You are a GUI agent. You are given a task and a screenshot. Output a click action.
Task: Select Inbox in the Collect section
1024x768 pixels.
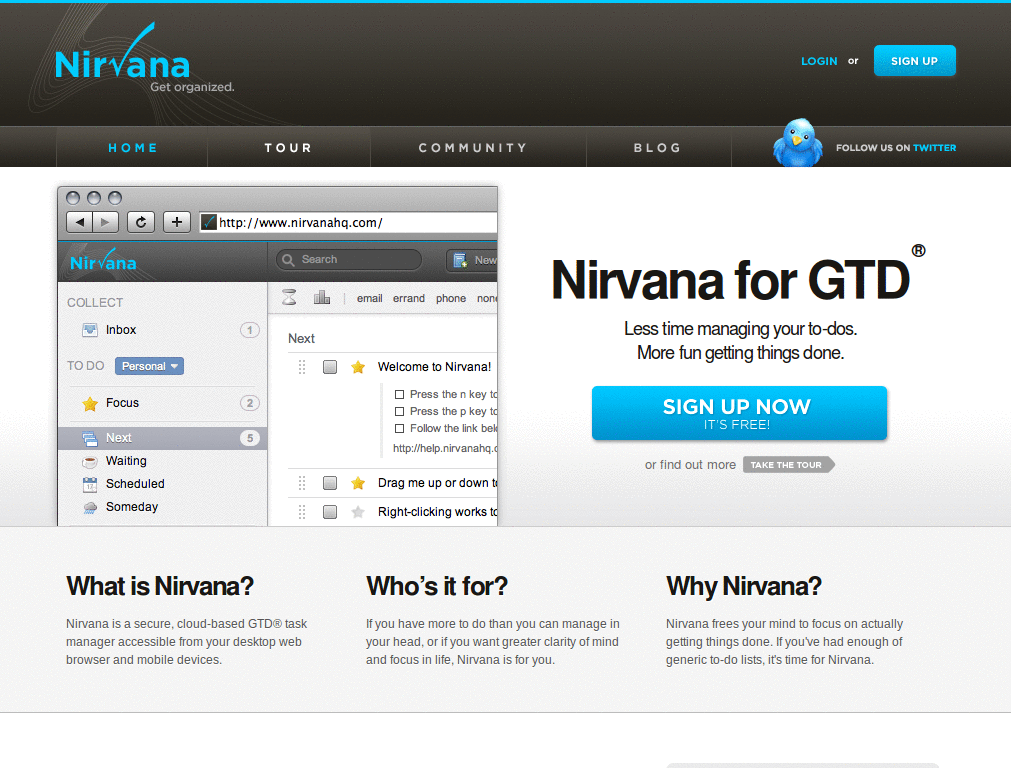coord(163,330)
